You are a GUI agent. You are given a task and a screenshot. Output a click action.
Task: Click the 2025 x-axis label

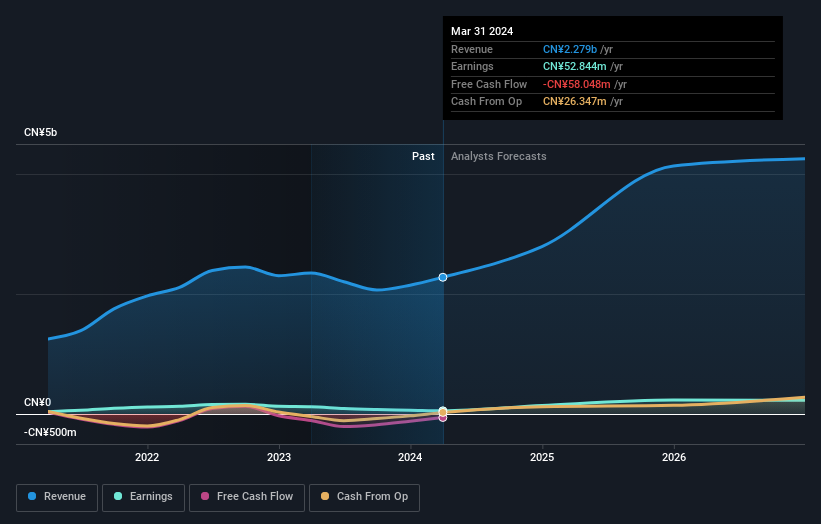click(x=542, y=457)
